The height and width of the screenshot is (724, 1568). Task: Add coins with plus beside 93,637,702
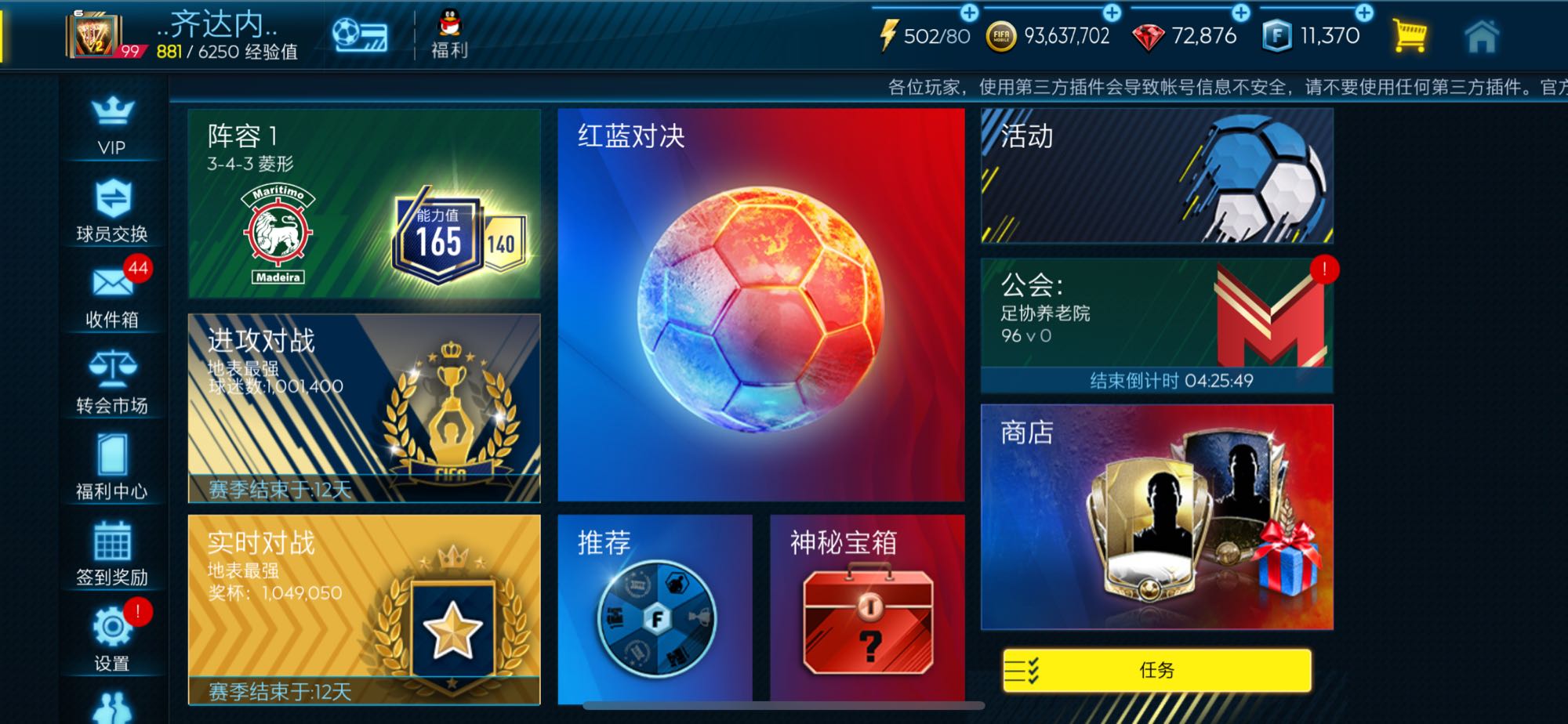tap(1112, 12)
